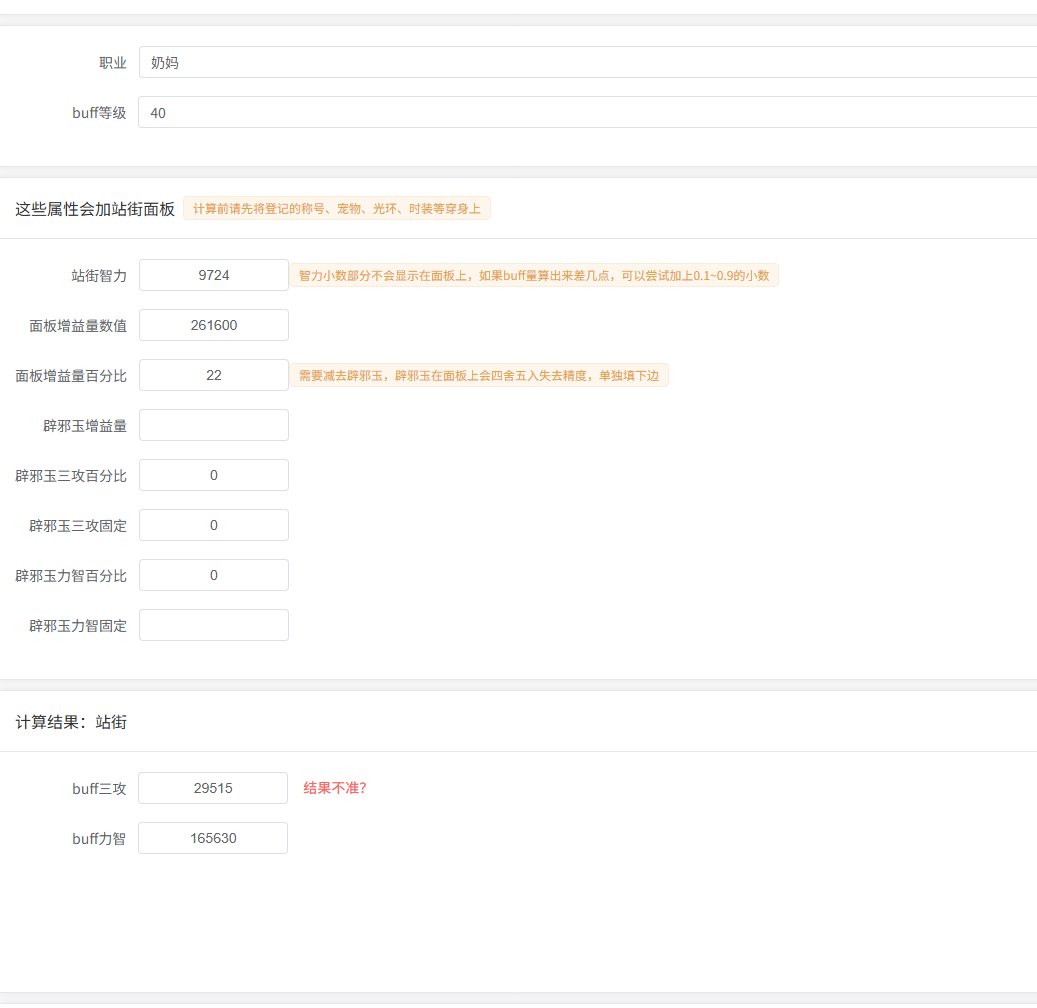Focus the 辟邪玉三攻百分比 input field
Screen dimensions: 1037x1008
click(x=214, y=475)
